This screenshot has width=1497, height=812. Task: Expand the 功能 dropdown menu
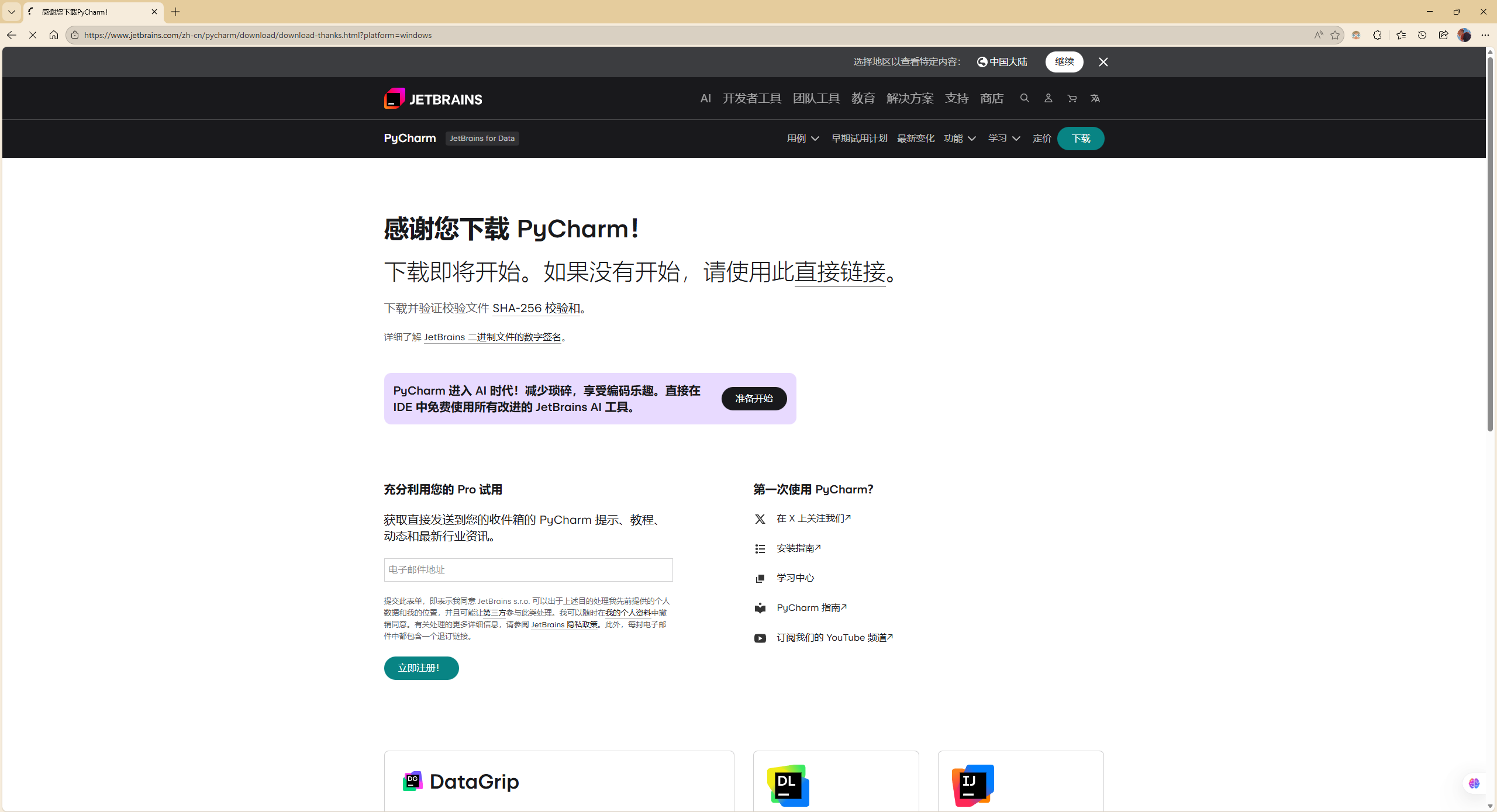[x=960, y=139]
